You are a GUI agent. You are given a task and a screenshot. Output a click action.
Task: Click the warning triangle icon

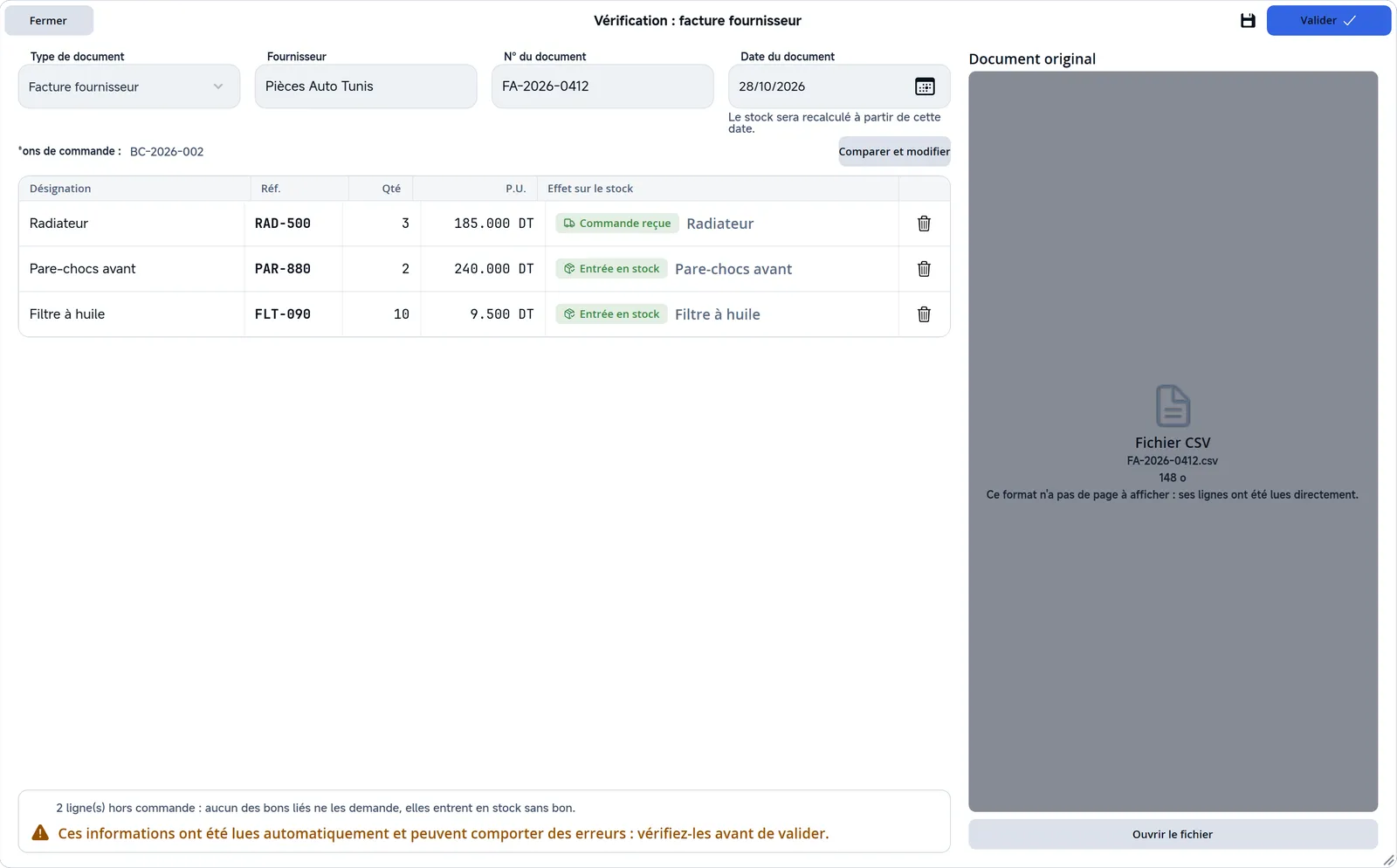coord(40,833)
